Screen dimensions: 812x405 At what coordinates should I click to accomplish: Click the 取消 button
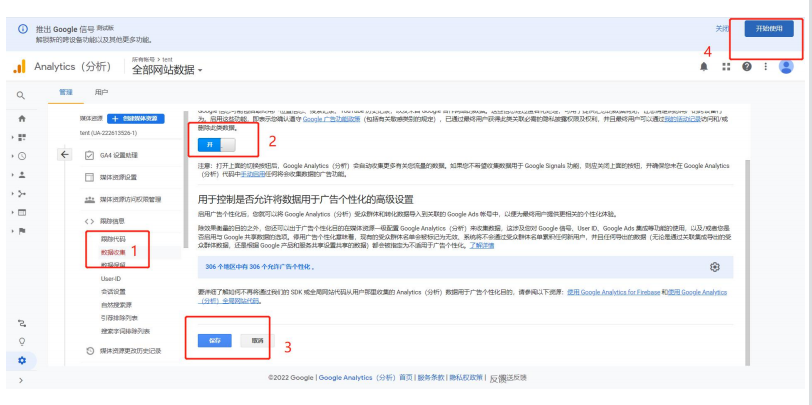coord(257,340)
